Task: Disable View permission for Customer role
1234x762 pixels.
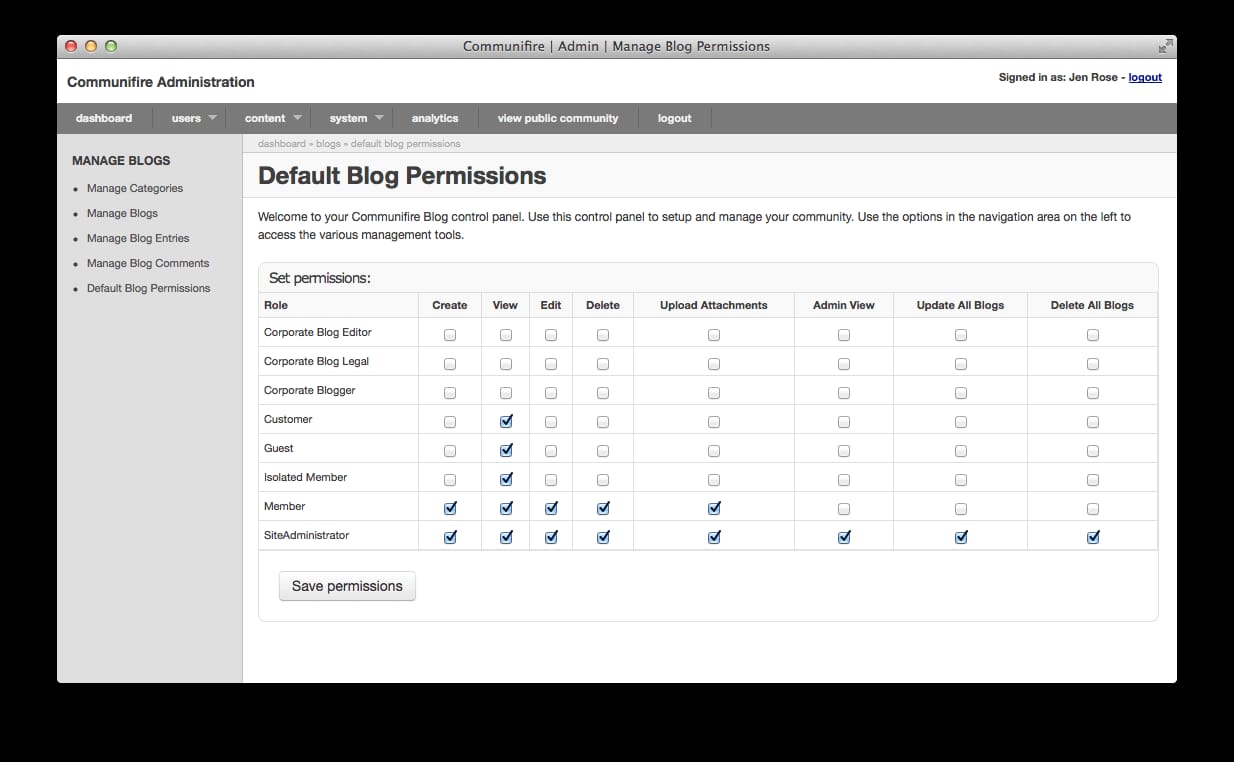Action: pyautogui.click(x=505, y=421)
